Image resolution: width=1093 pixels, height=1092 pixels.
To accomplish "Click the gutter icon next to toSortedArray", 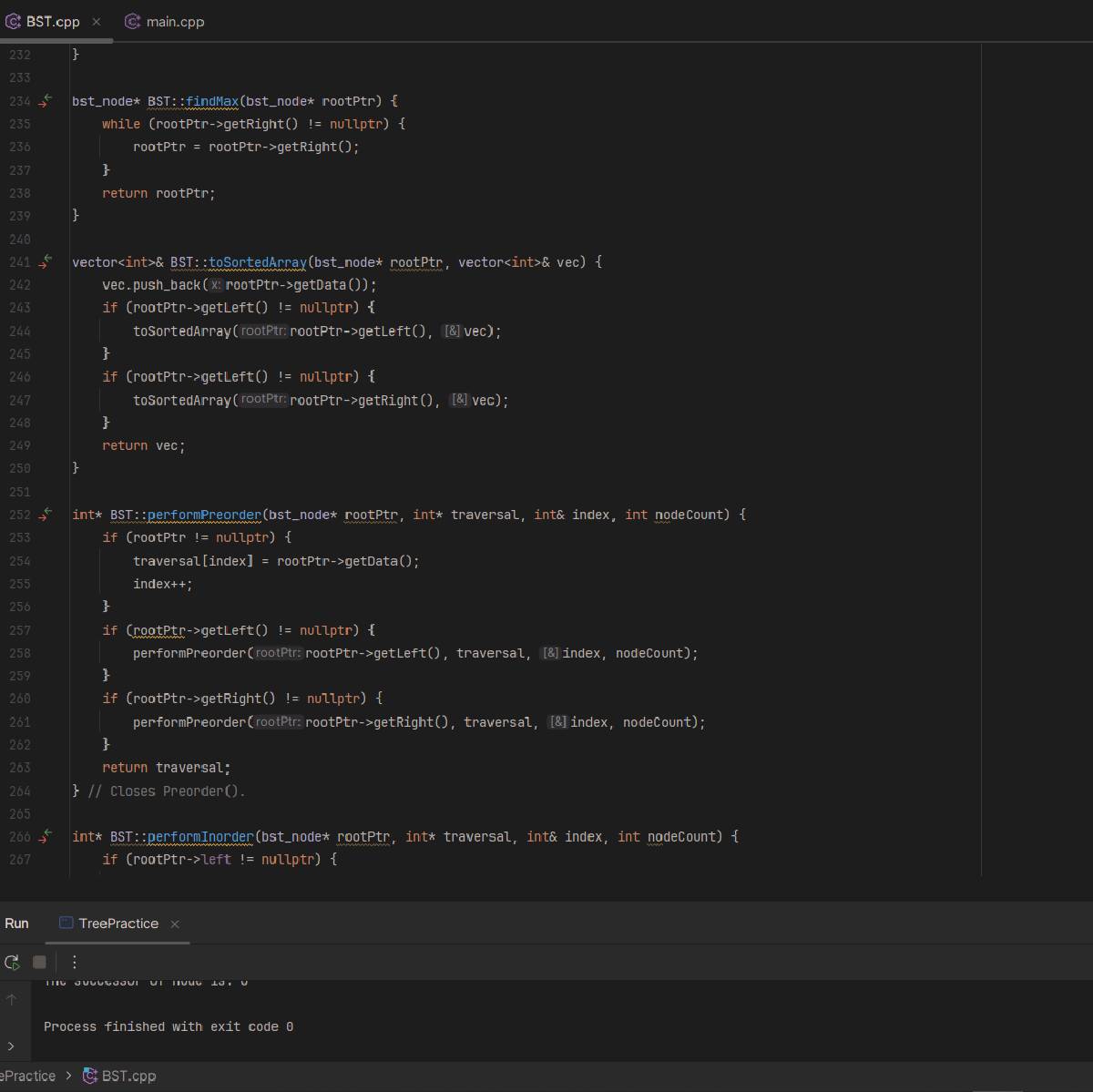I will coord(46,262).
